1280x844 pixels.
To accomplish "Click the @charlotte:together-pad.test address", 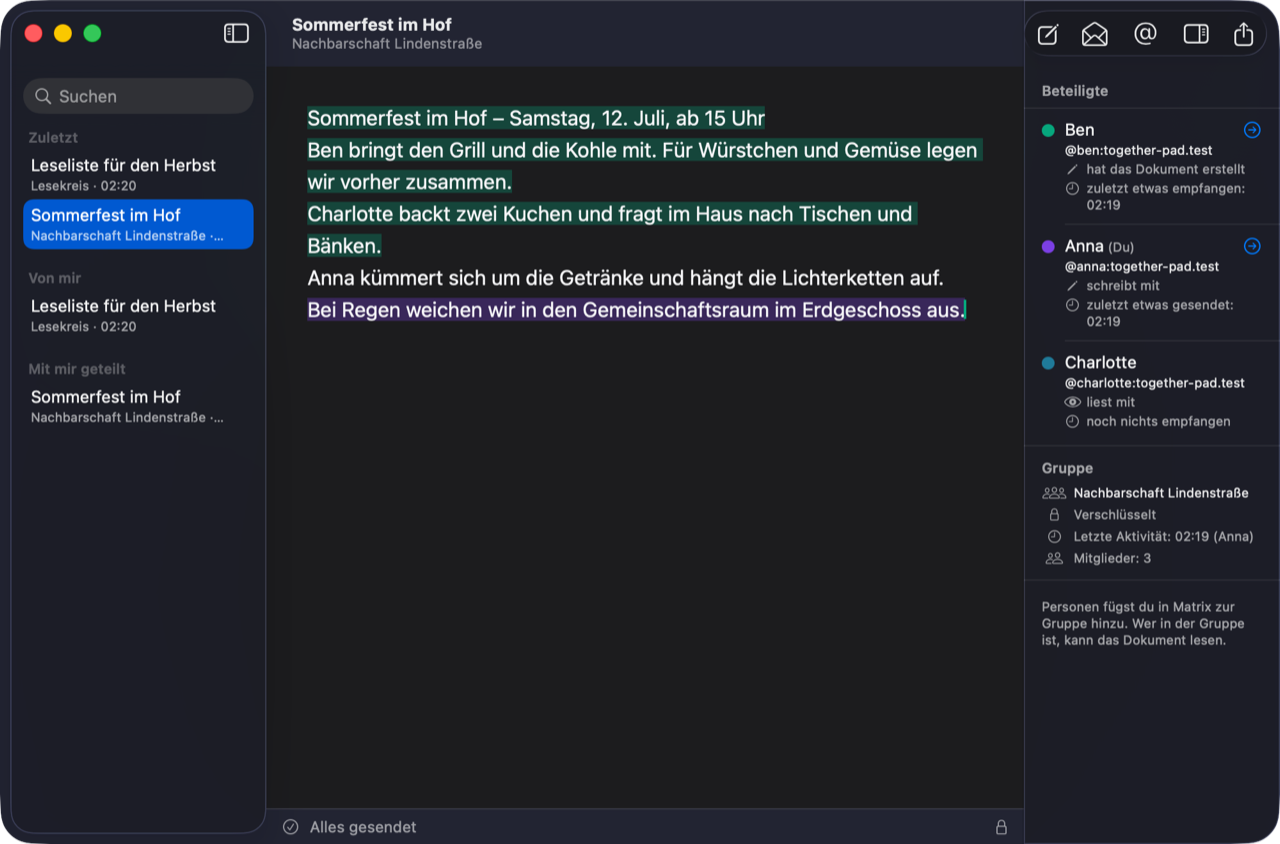I will tap(1155, 383).
